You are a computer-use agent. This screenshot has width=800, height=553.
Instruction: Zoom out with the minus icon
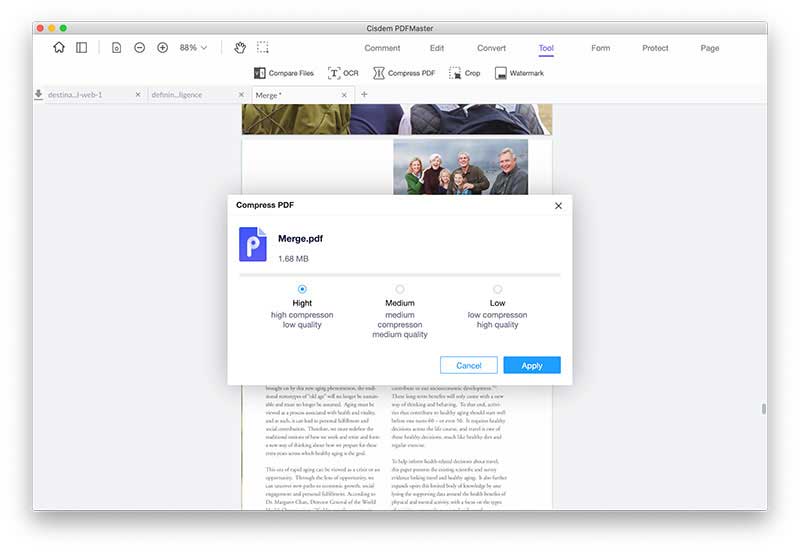pos(139,47)
